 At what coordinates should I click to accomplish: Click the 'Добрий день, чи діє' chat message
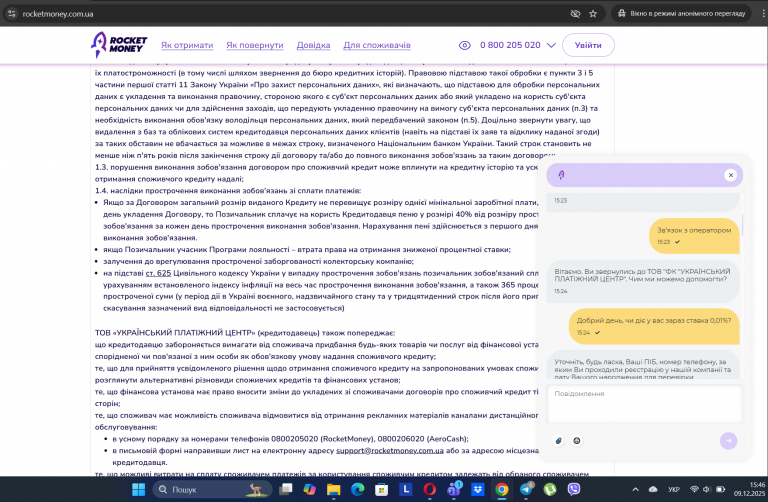(x=654, y=326)
